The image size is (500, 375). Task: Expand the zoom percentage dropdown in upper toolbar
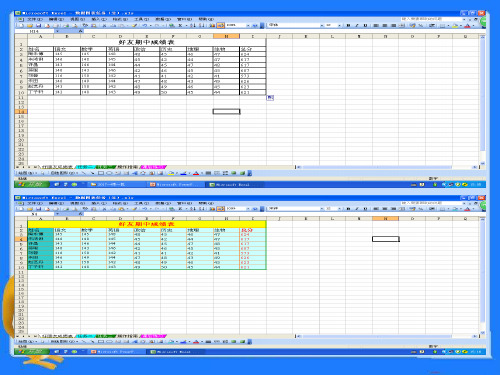point(248,25)
